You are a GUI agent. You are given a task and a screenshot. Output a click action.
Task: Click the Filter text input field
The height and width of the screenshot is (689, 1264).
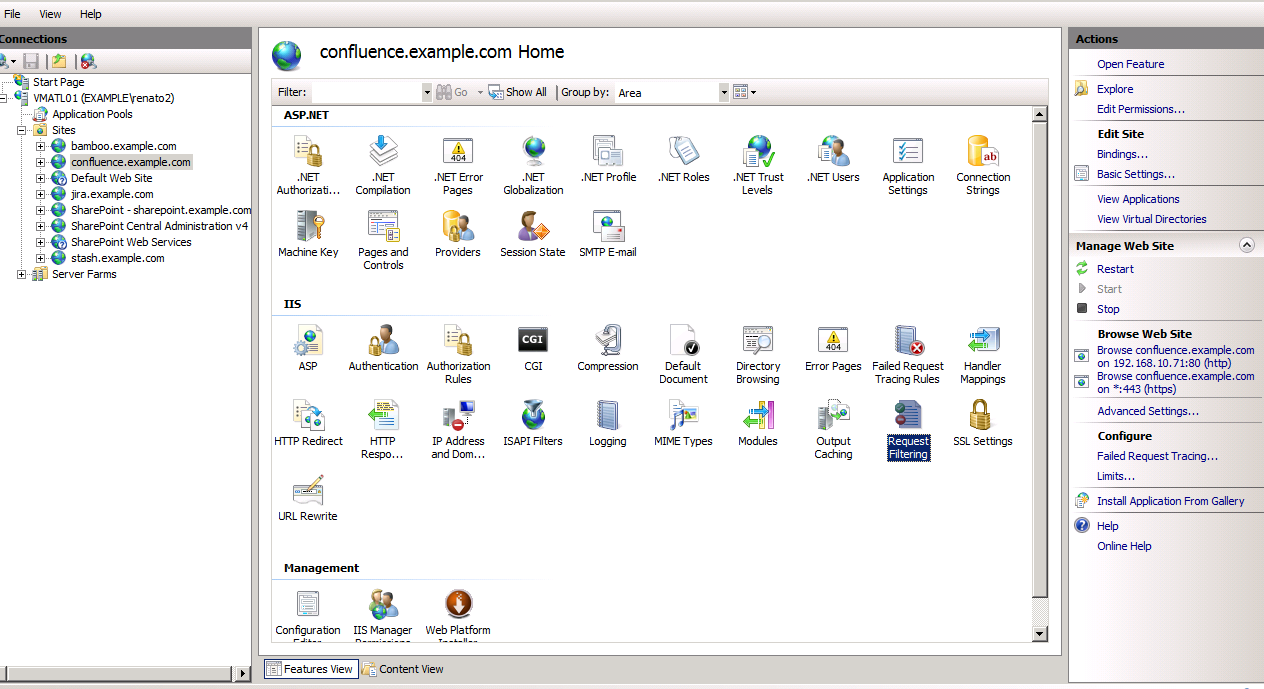pyautogui.click(x=366, y=92)
